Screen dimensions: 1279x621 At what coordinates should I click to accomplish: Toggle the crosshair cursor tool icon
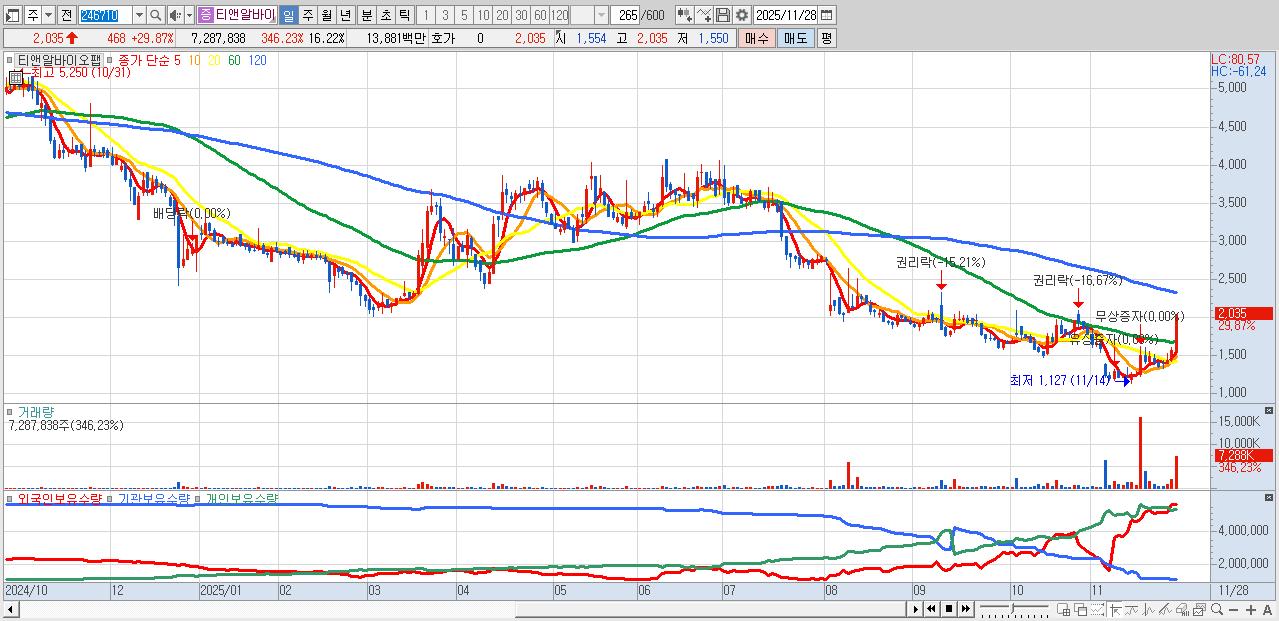[1115, 609]
